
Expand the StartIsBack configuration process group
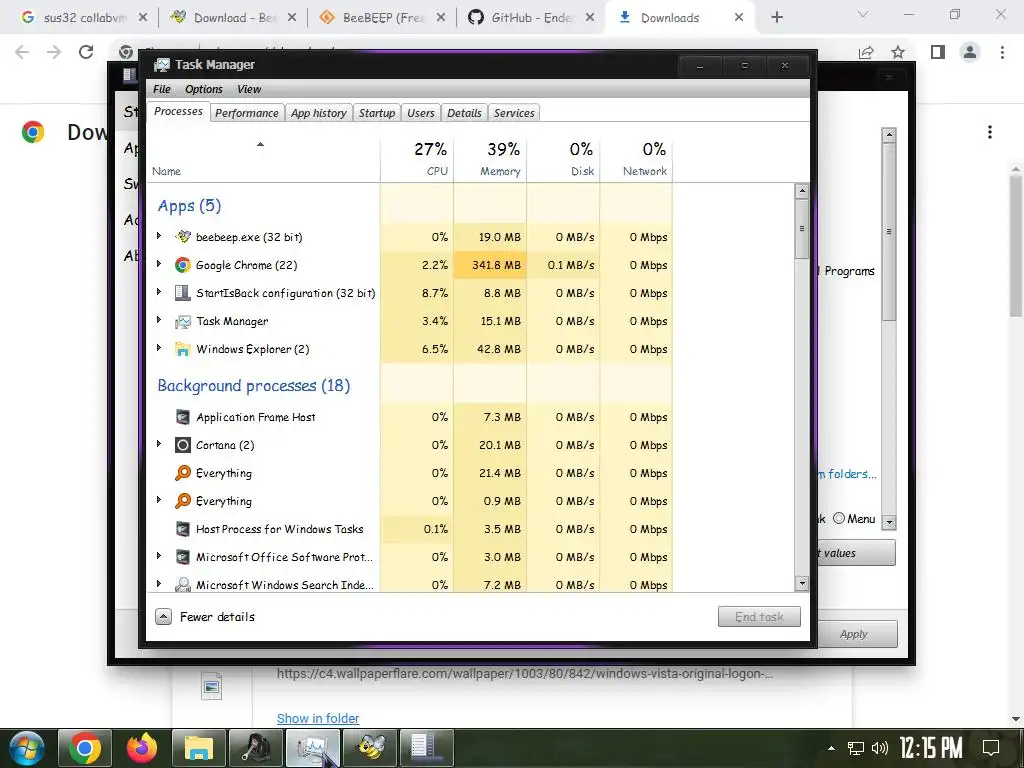(159, 292)
